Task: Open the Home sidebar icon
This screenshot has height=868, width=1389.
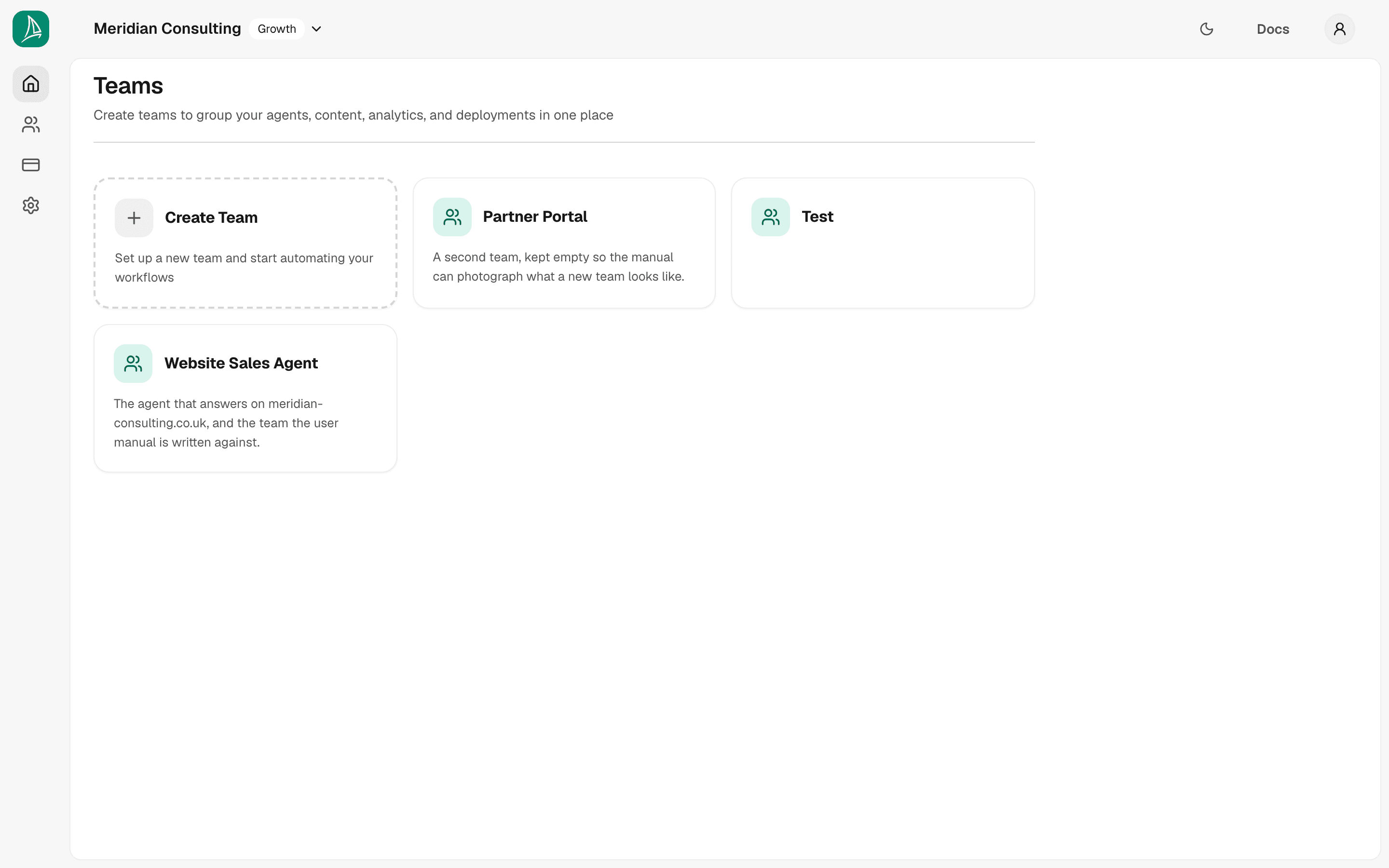Action: coord(31,84)
